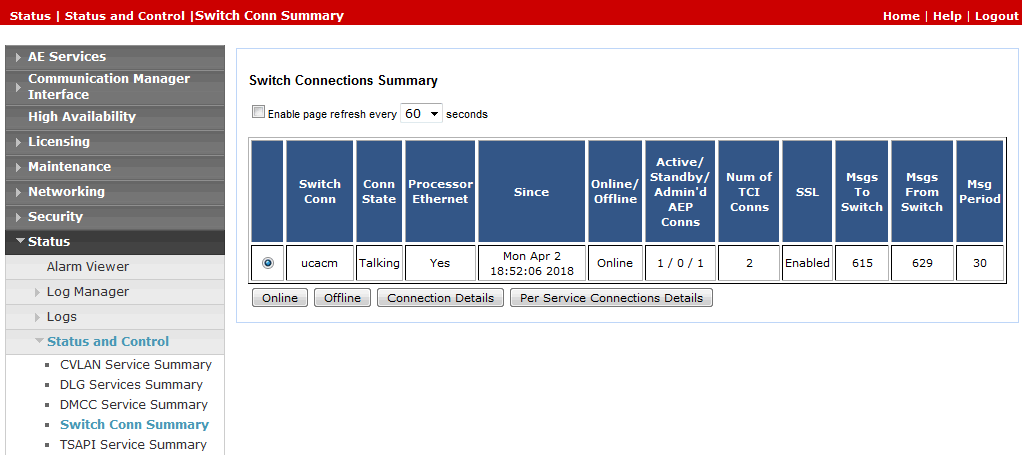
Task: Expand the Maintenance section
Action: [x=69, y=167]
